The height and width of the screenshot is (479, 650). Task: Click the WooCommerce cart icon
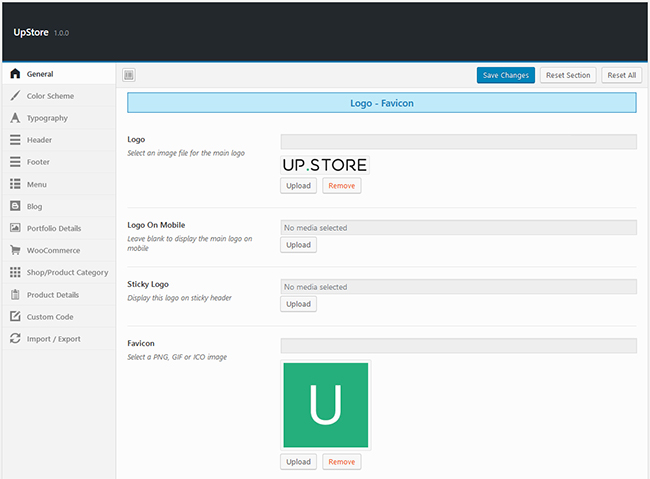[15, 250]
